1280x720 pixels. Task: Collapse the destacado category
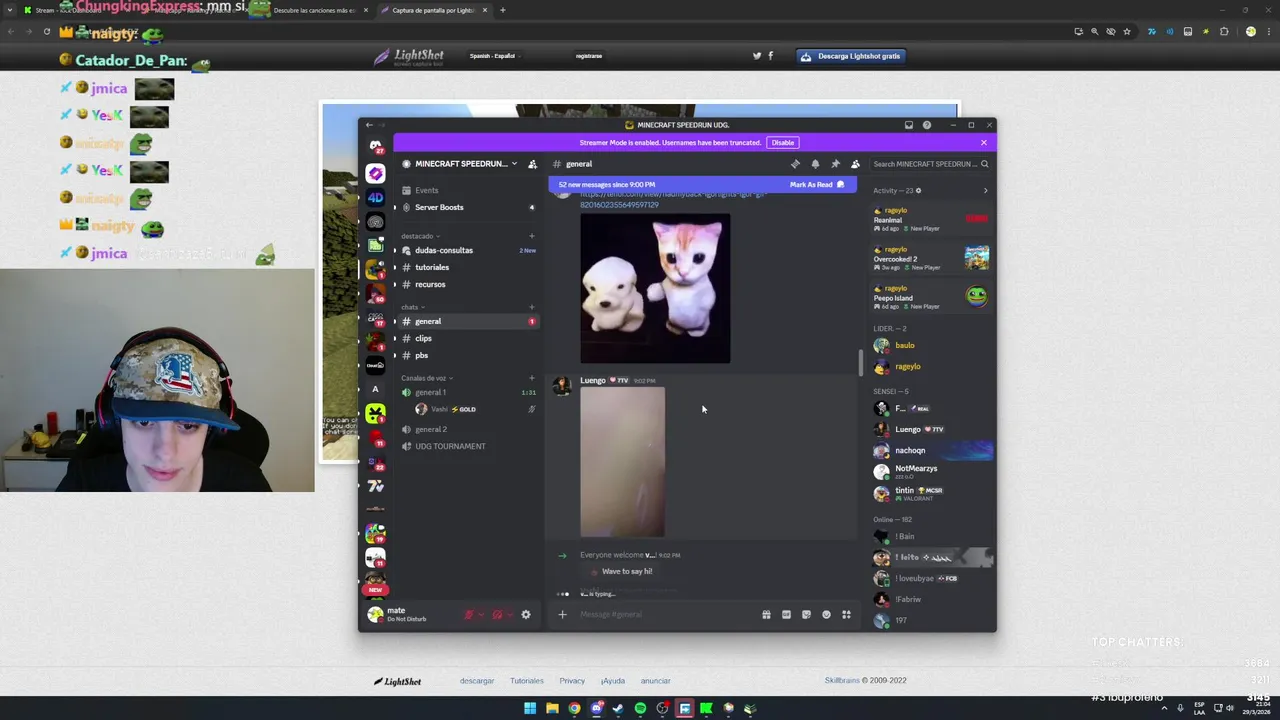[420, 236]
